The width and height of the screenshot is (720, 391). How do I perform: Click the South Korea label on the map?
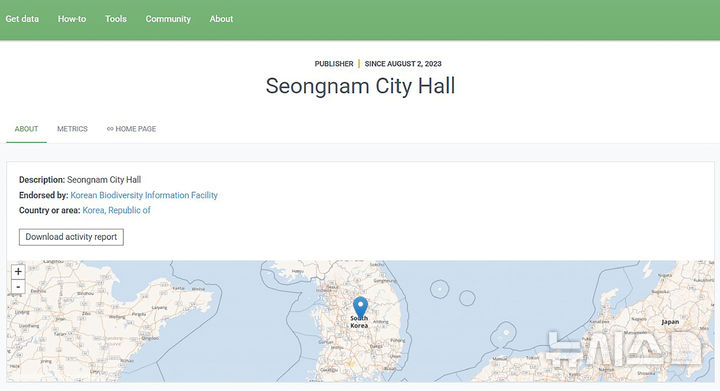tap(359, 322)
